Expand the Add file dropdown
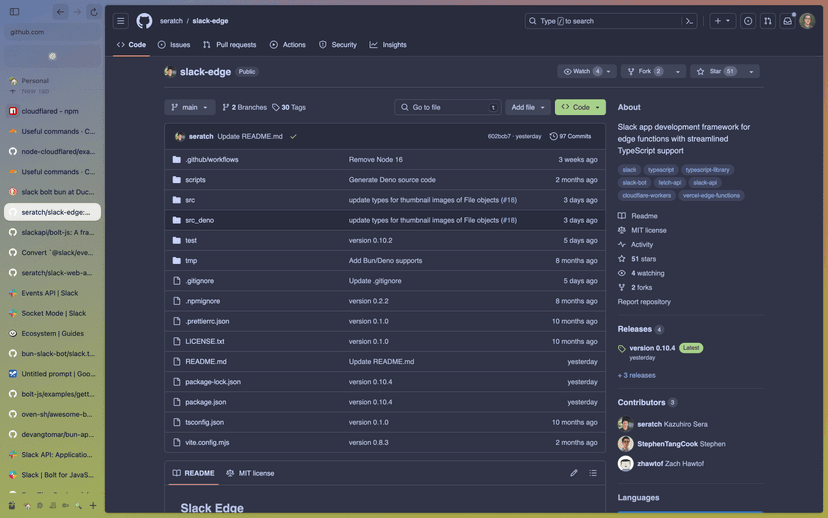 [x=528, y=107]
